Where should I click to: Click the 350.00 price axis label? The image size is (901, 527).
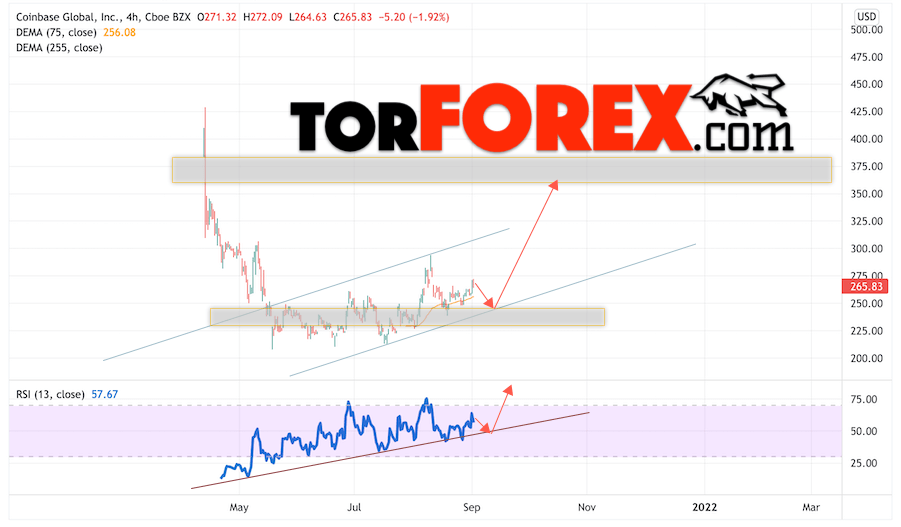[x=867, y=194]
